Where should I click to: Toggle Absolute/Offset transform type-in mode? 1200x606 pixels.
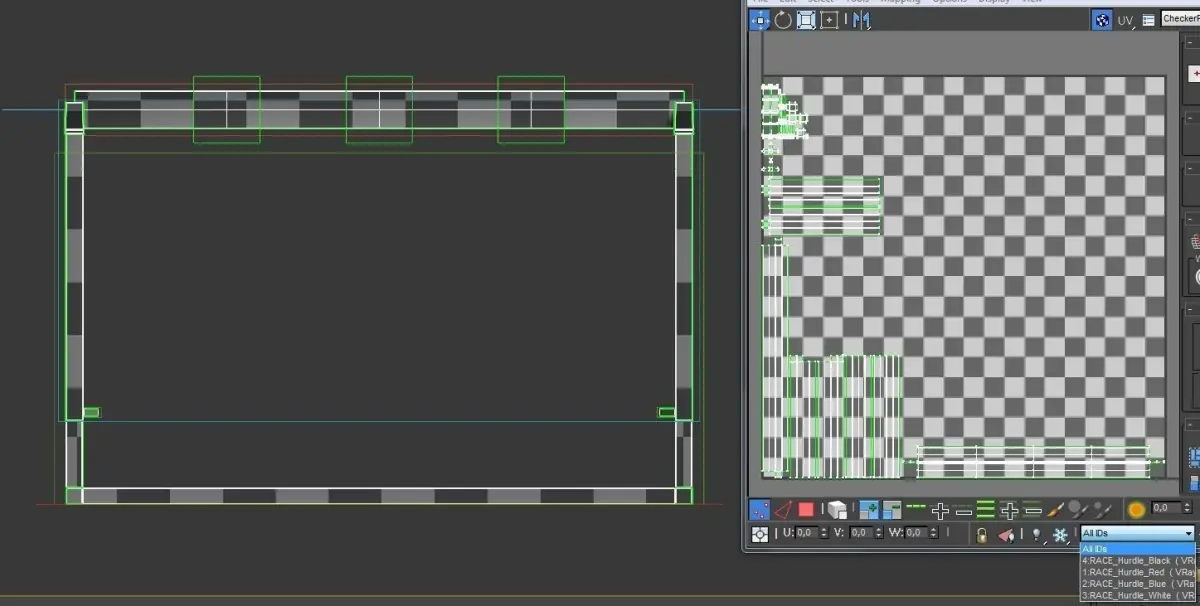760,534
